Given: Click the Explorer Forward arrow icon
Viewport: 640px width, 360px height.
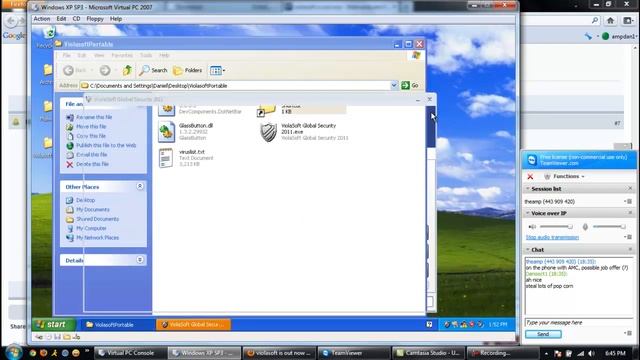Looking at the screenshot, I should [x=105, y=70].
